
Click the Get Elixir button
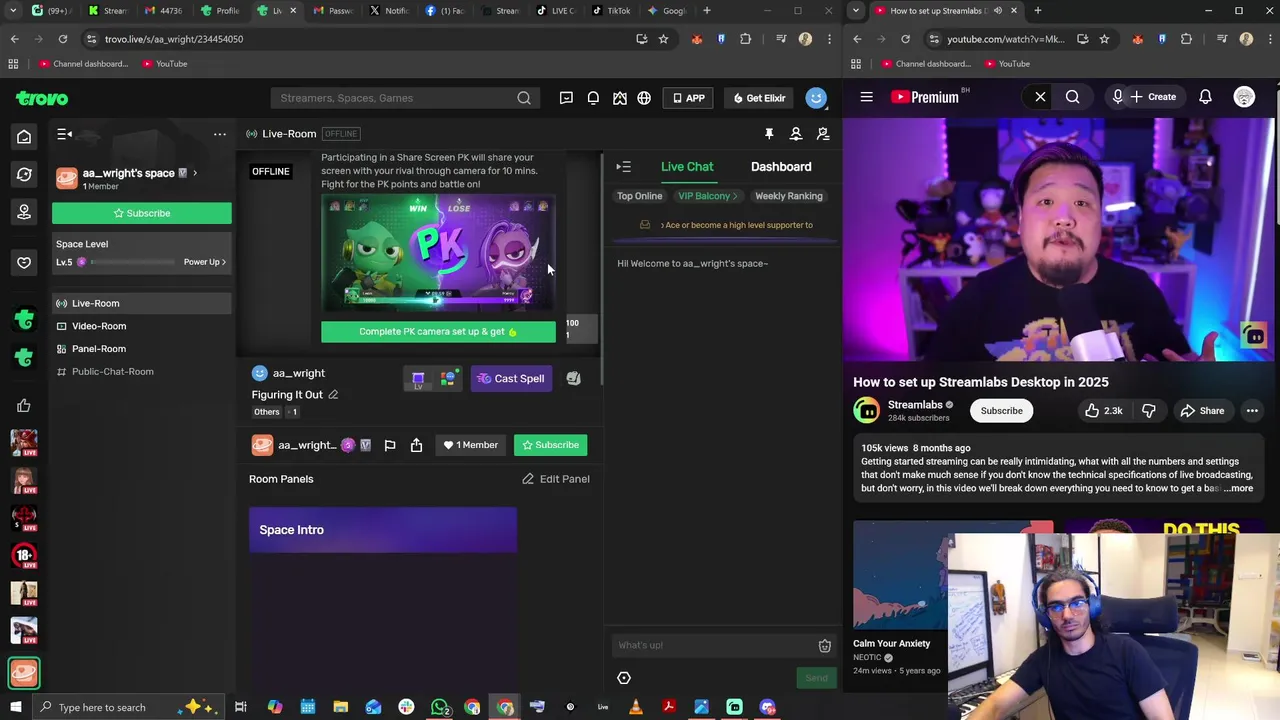[x=760, y=98]
